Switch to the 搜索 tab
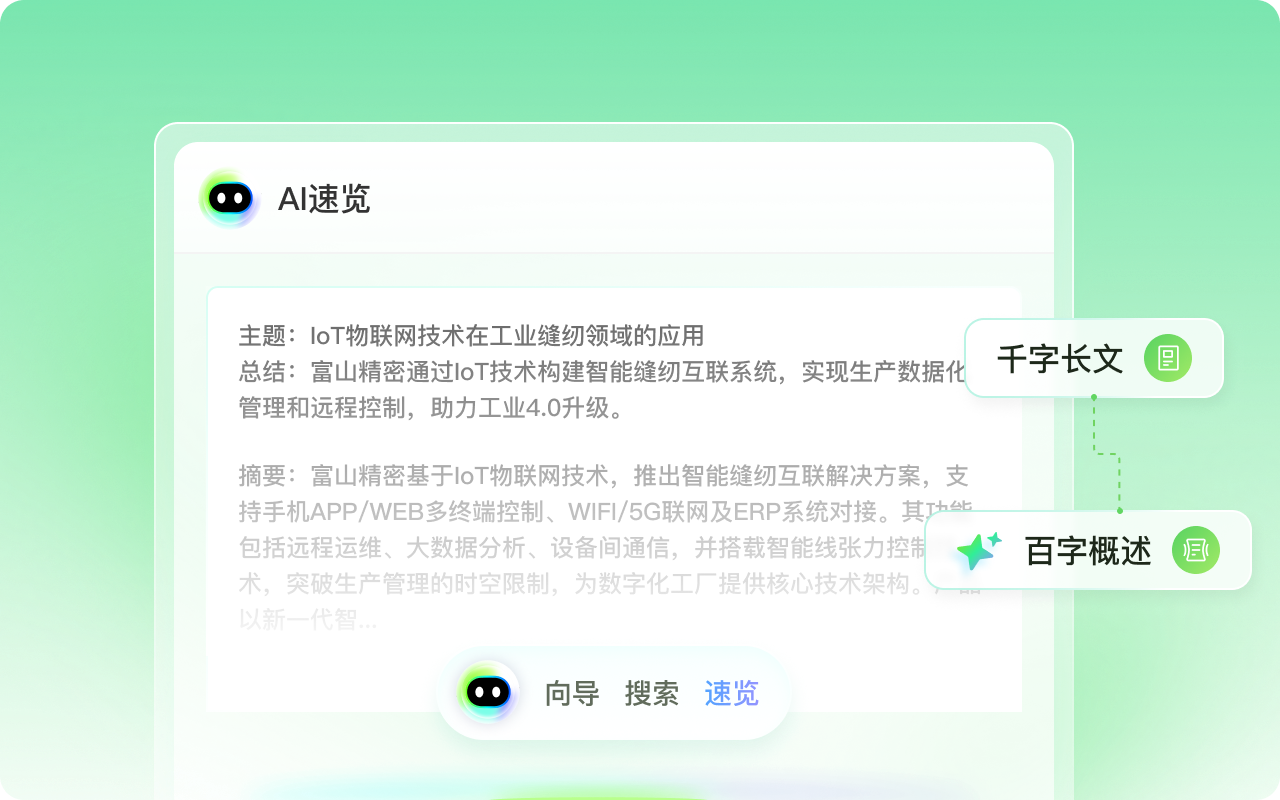This screenshot has height=800, width=1280. (652, 693)
